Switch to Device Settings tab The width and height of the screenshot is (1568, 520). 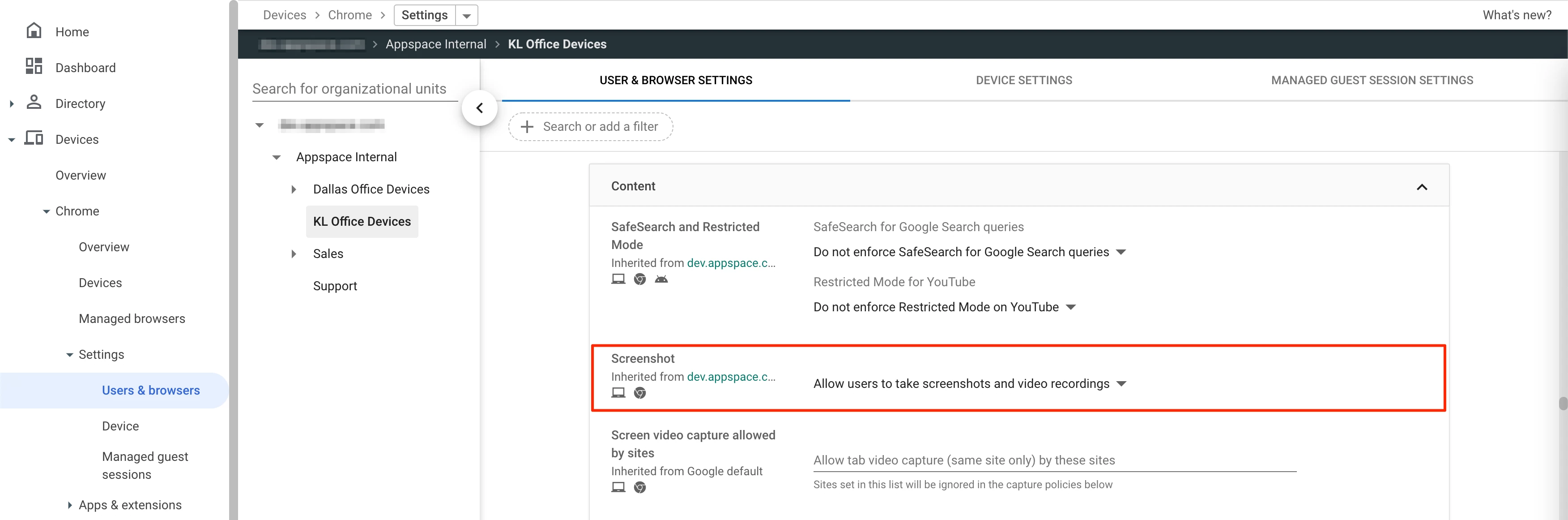[x=1024, y=80]
